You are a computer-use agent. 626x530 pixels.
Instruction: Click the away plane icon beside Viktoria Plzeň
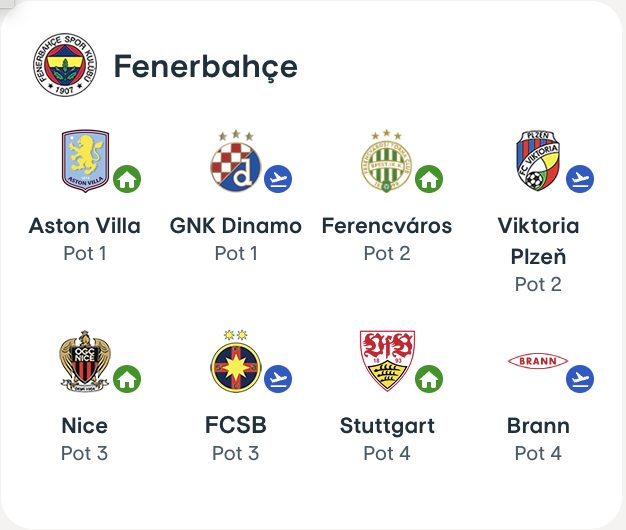[x=580, y=179]
